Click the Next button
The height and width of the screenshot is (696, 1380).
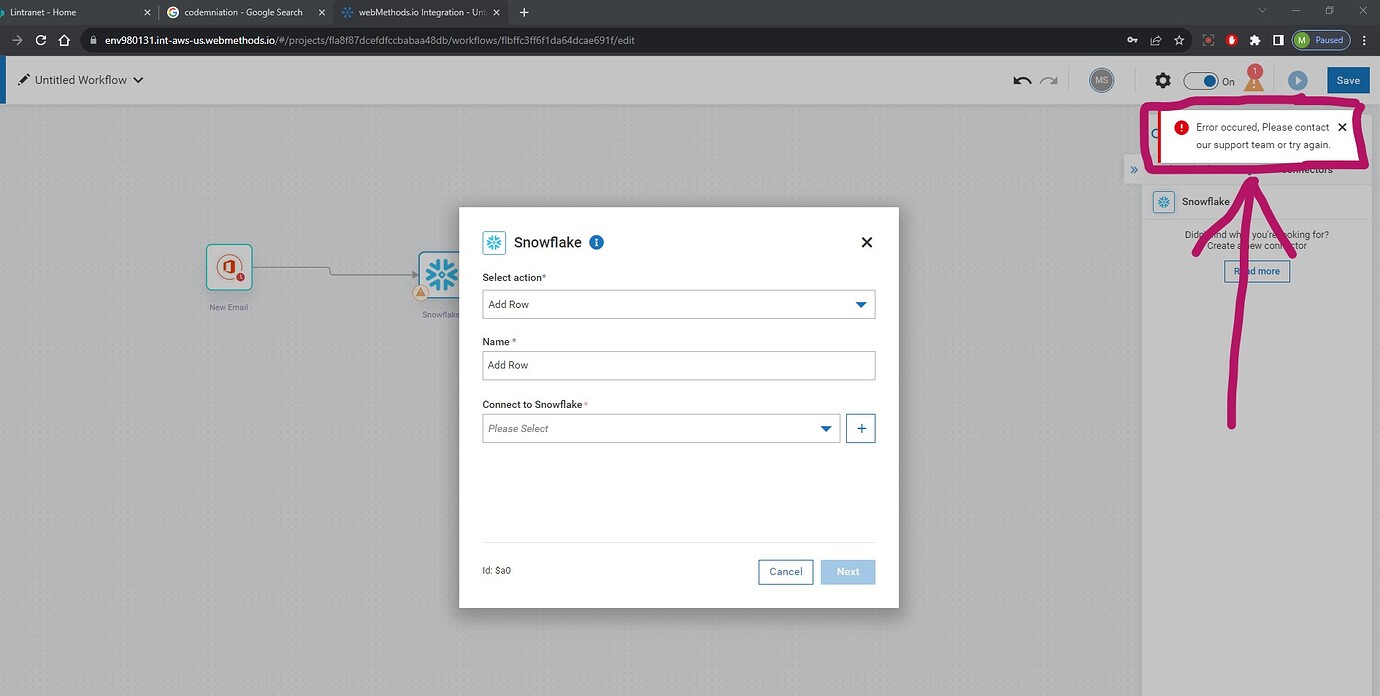tap(848, 572)
